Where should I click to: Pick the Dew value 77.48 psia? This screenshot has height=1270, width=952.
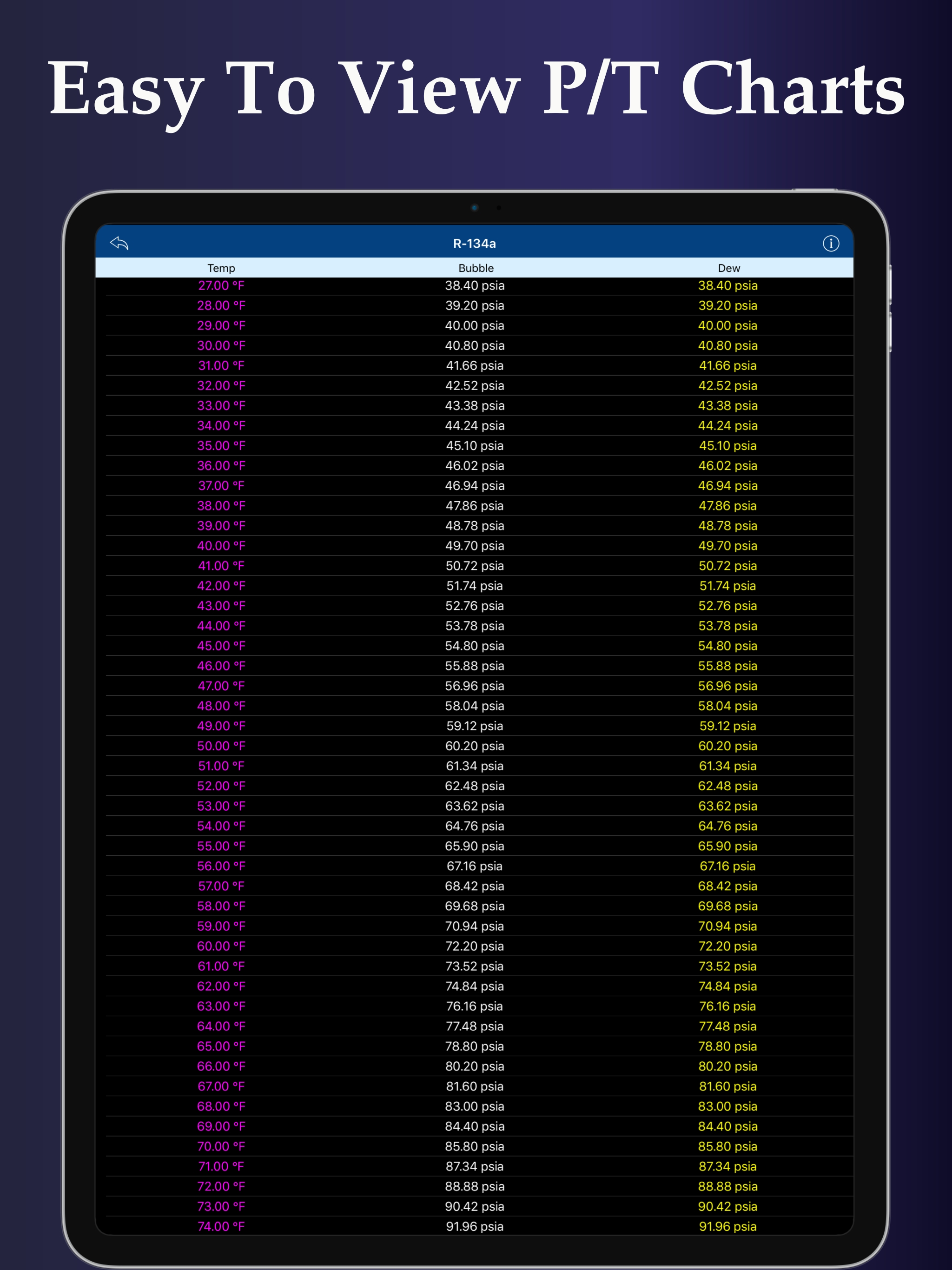(727, 1026)
